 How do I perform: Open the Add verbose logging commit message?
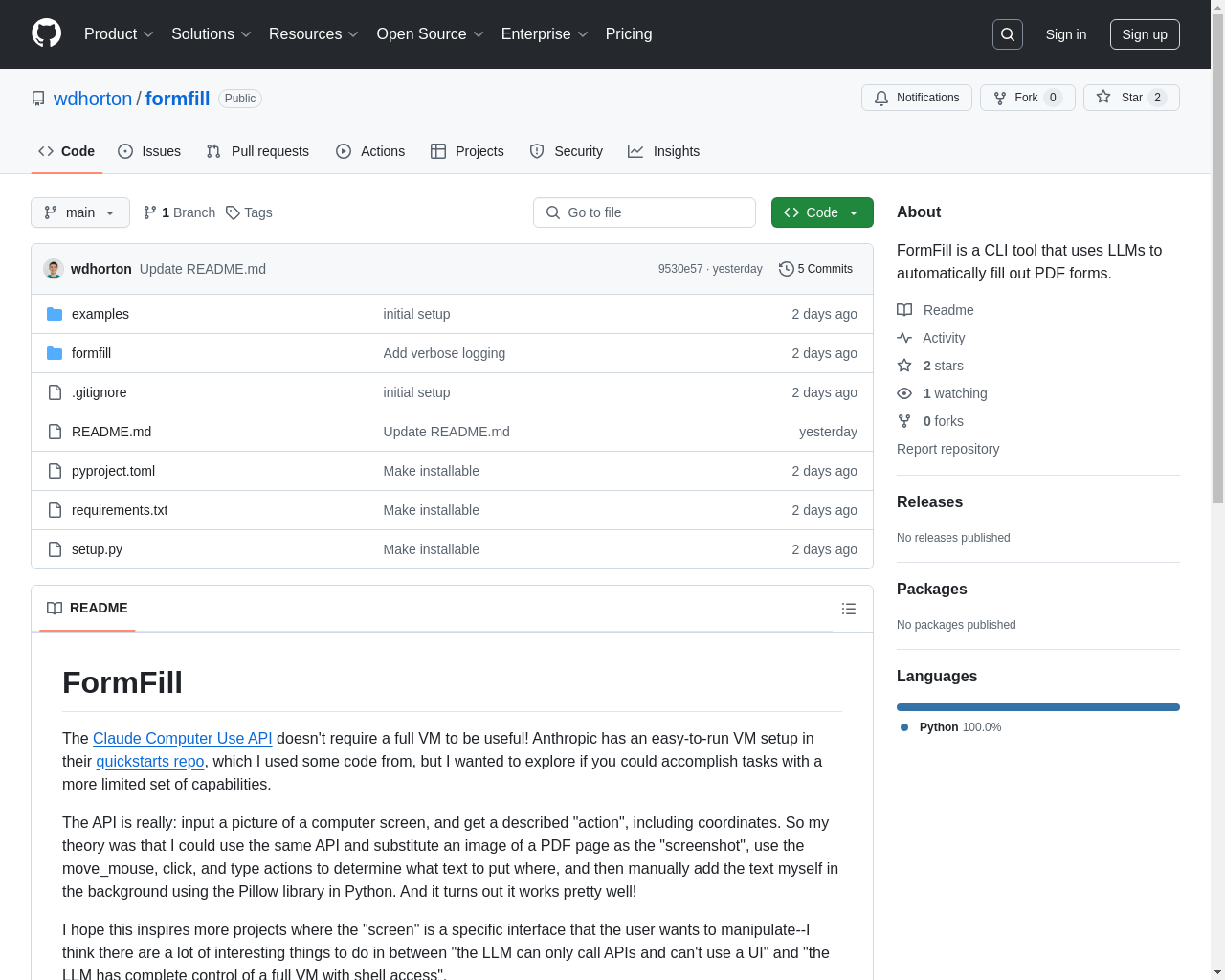click(444, 353)
